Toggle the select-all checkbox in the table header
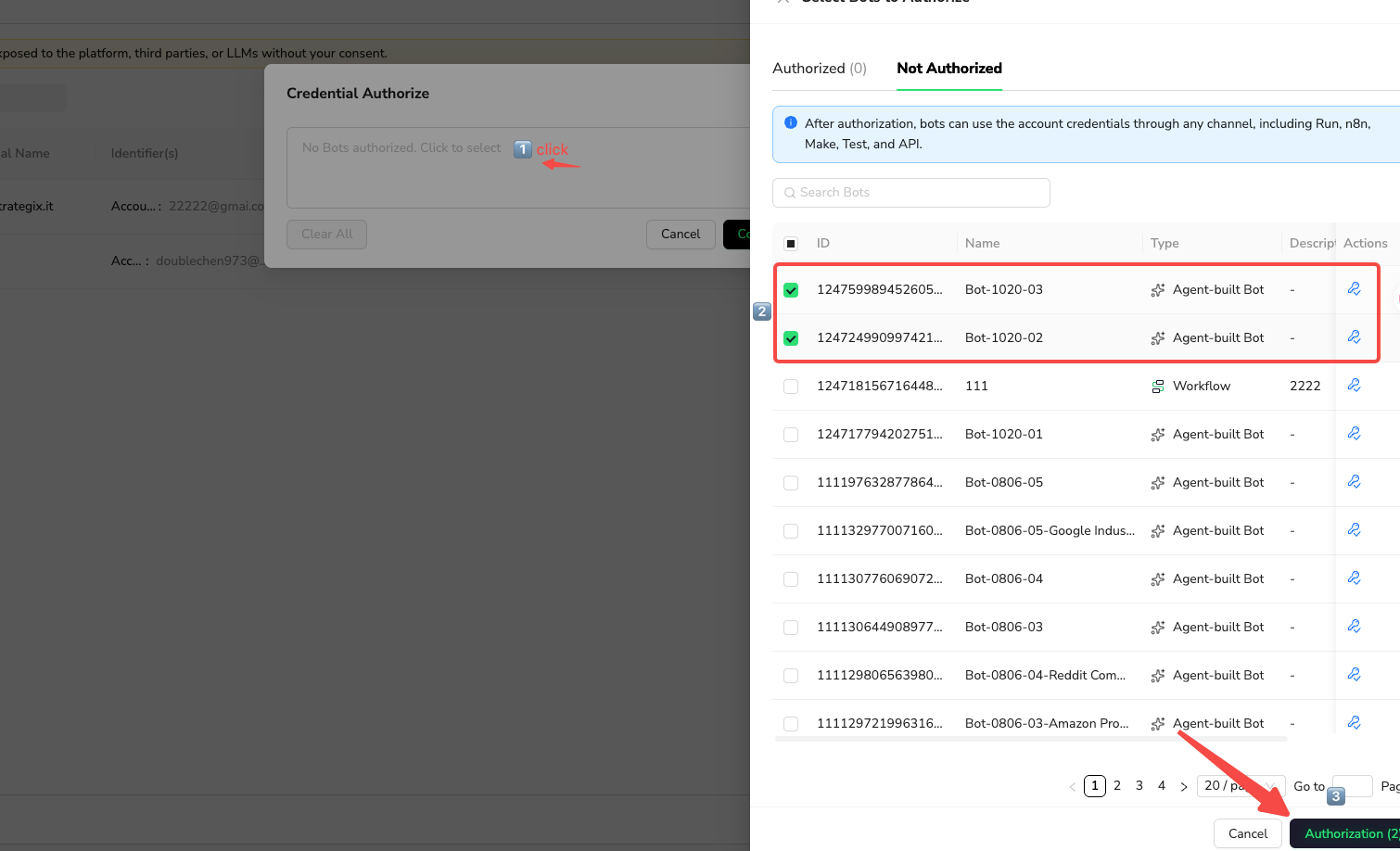 pyautogui.click(x=791, y=244)
